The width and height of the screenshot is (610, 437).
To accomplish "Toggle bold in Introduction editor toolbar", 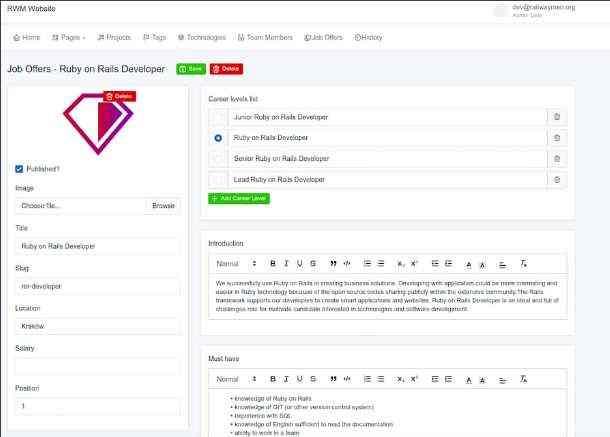I will click(273, 263).
